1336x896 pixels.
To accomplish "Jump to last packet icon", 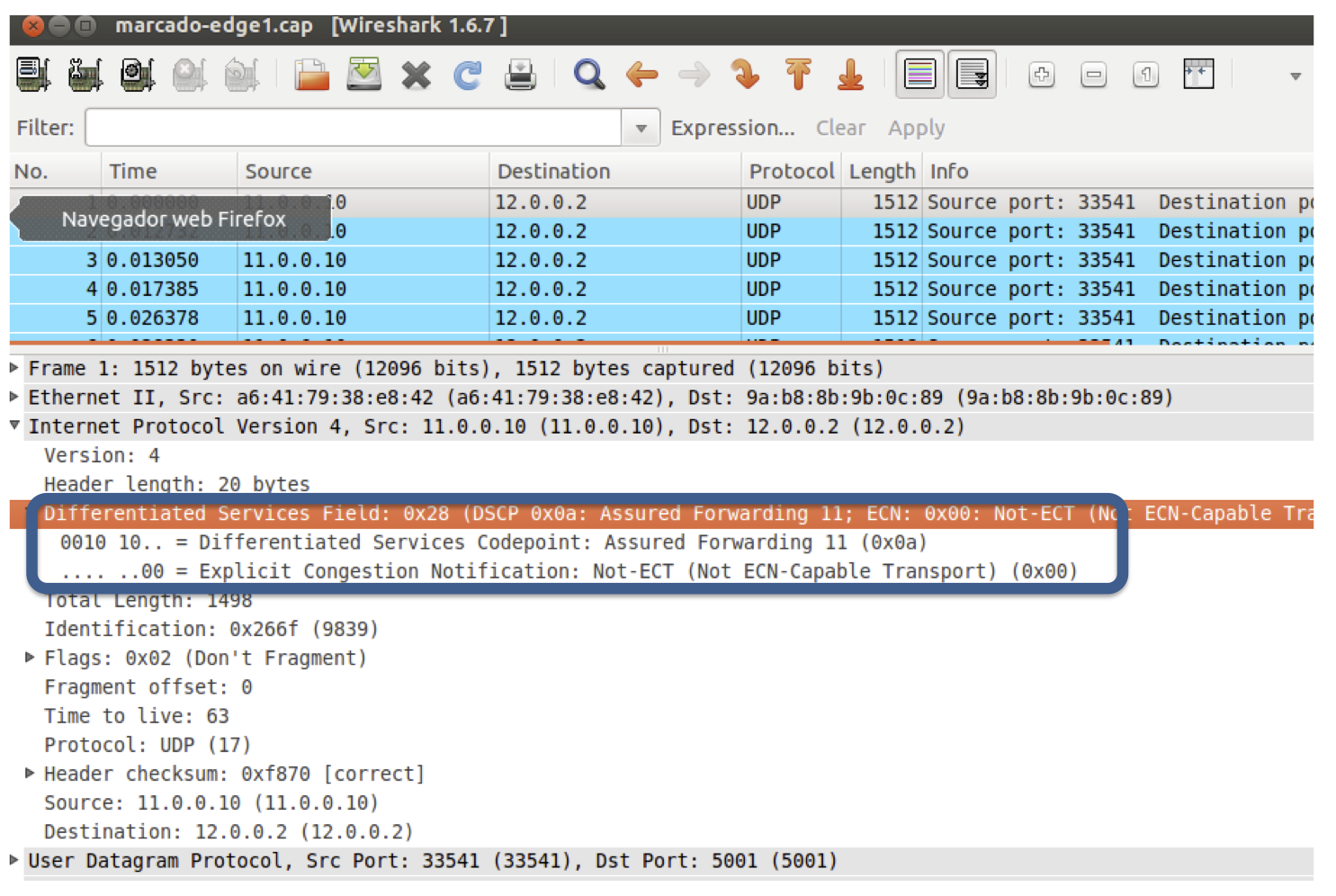I will coord(850,75).
